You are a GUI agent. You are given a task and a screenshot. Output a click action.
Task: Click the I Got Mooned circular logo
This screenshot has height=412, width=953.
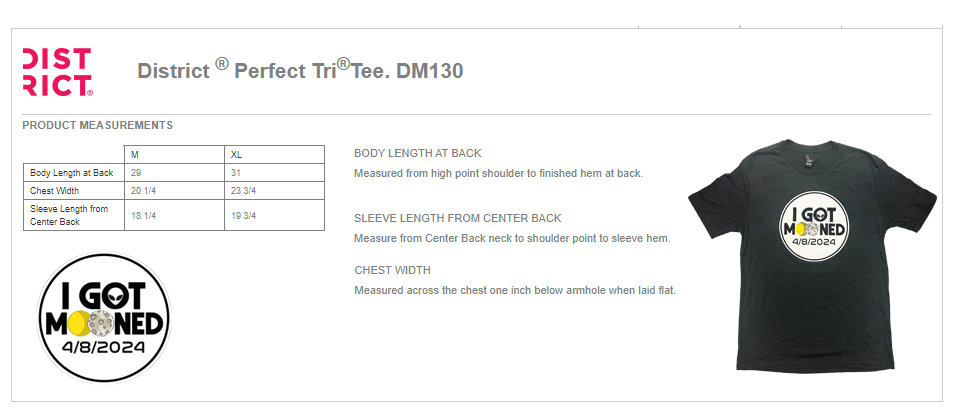coord(104,318)
